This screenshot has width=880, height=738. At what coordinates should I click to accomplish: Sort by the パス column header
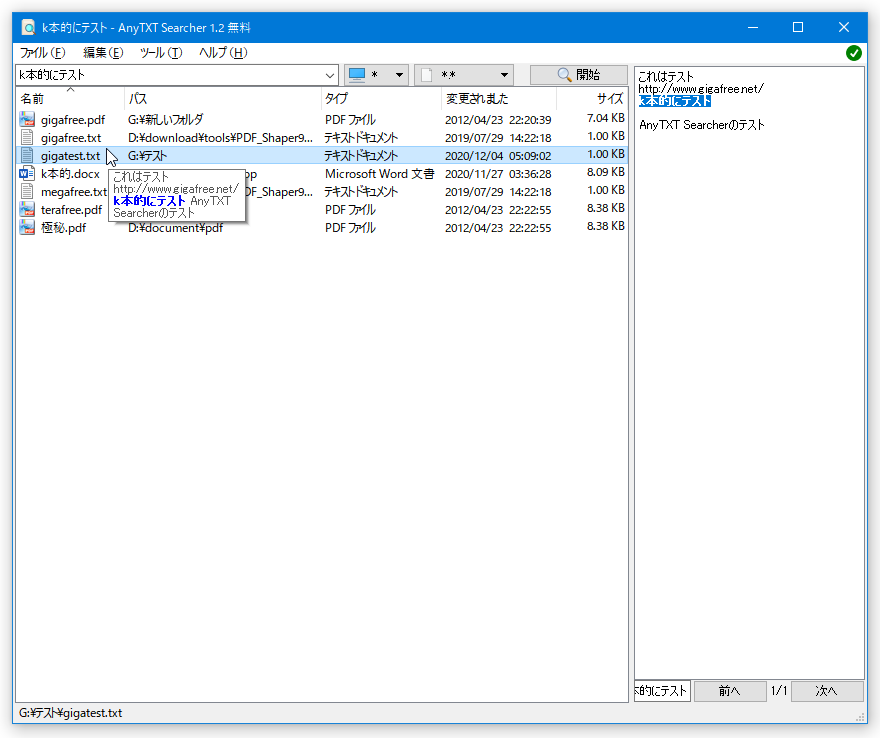(222, 99)
